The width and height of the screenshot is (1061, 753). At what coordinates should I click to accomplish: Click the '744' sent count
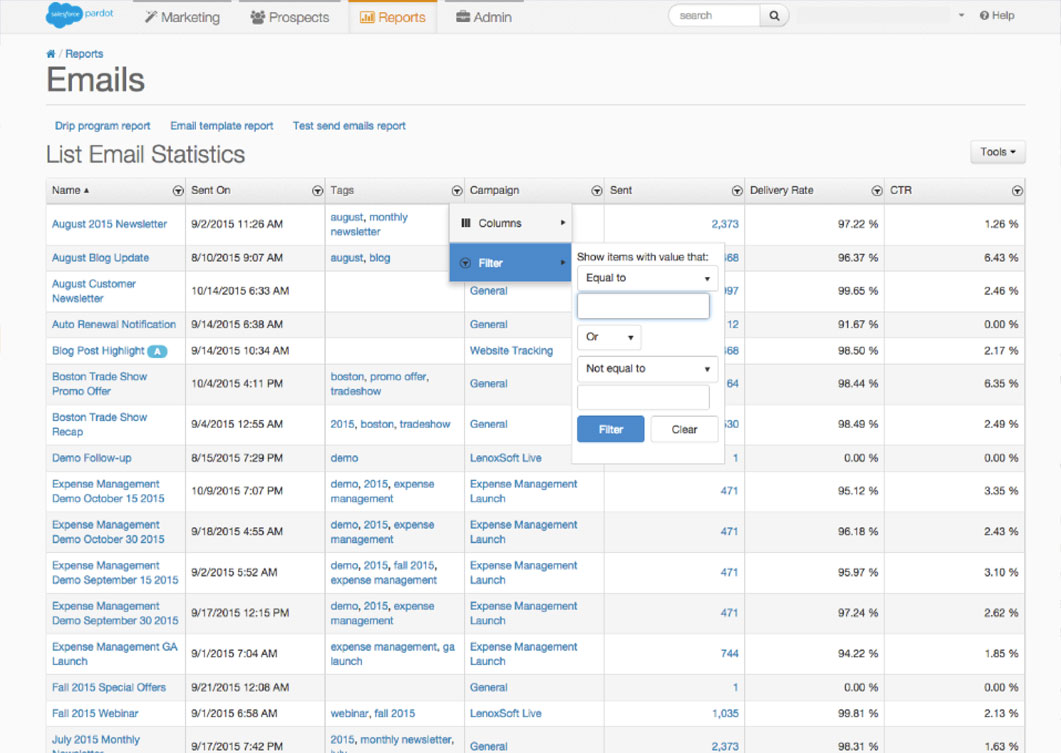click(x=729, y=654)
